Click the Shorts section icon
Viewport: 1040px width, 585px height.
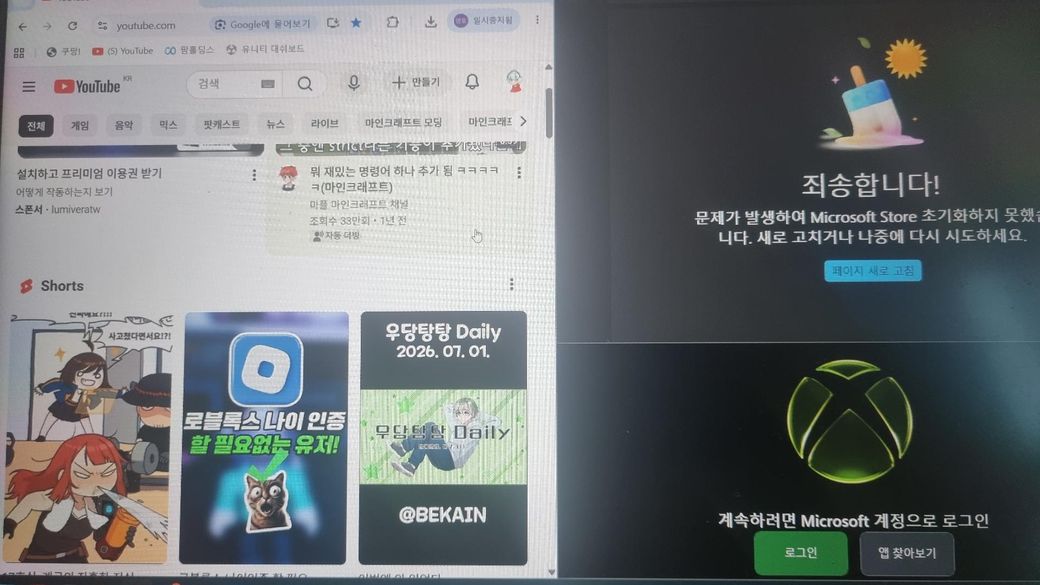27,286
